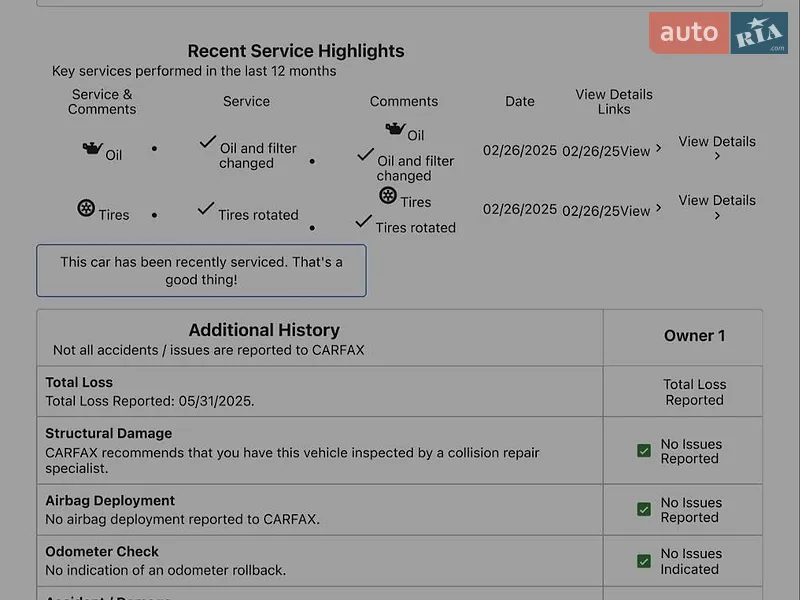Open View Details for tires service
Image resolution: width=800 pixels, height=600 pixels.
point(717,201)
